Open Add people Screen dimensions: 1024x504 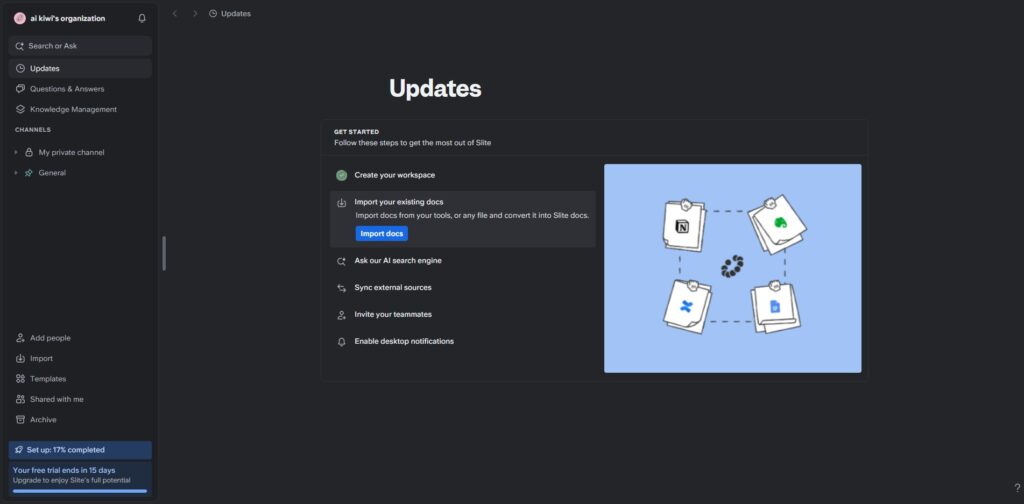(x=50, y=338)
